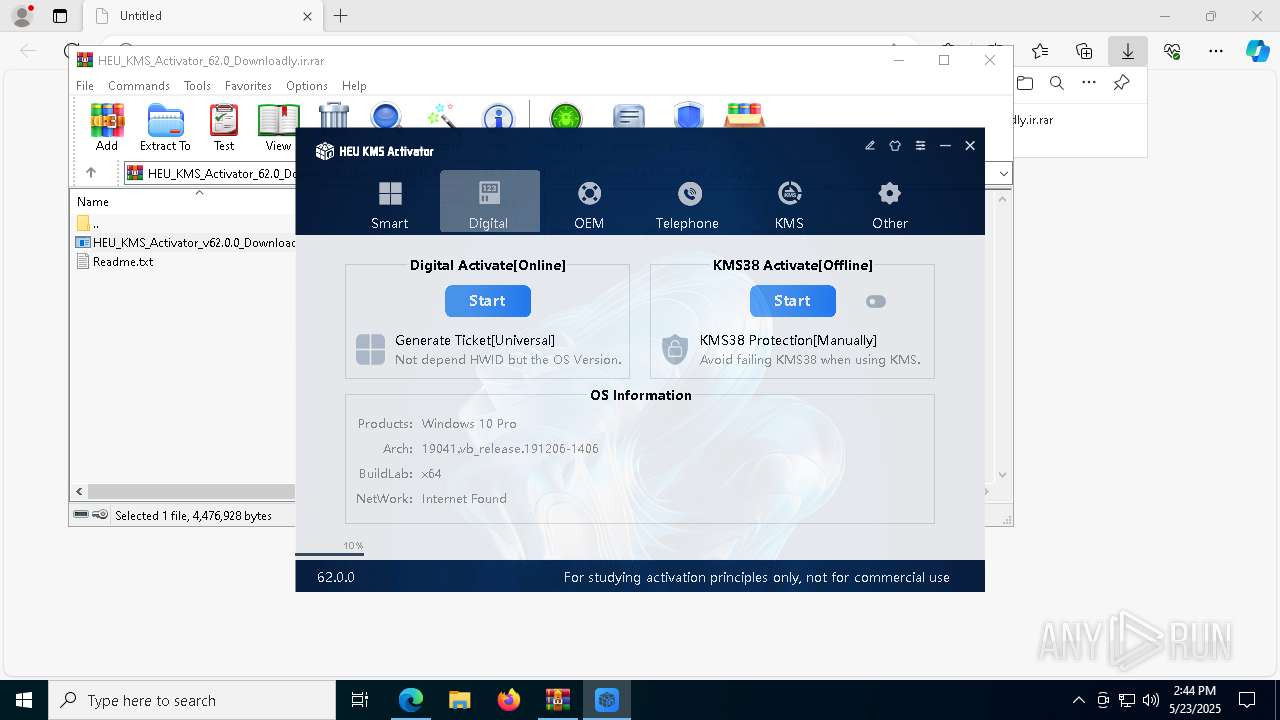Pin the downloads panel
The image size is (1280, 720).
tap(1122, 83)
